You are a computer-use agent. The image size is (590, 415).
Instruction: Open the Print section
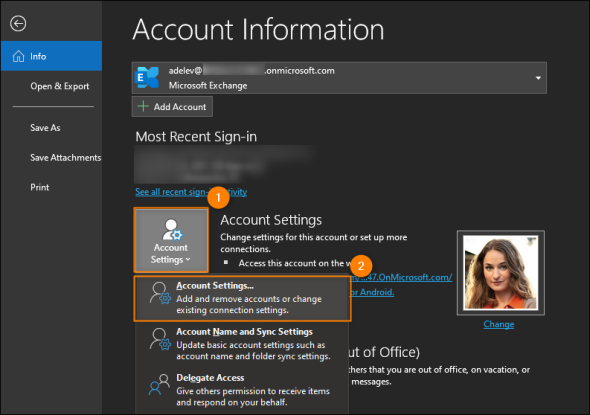40,187
